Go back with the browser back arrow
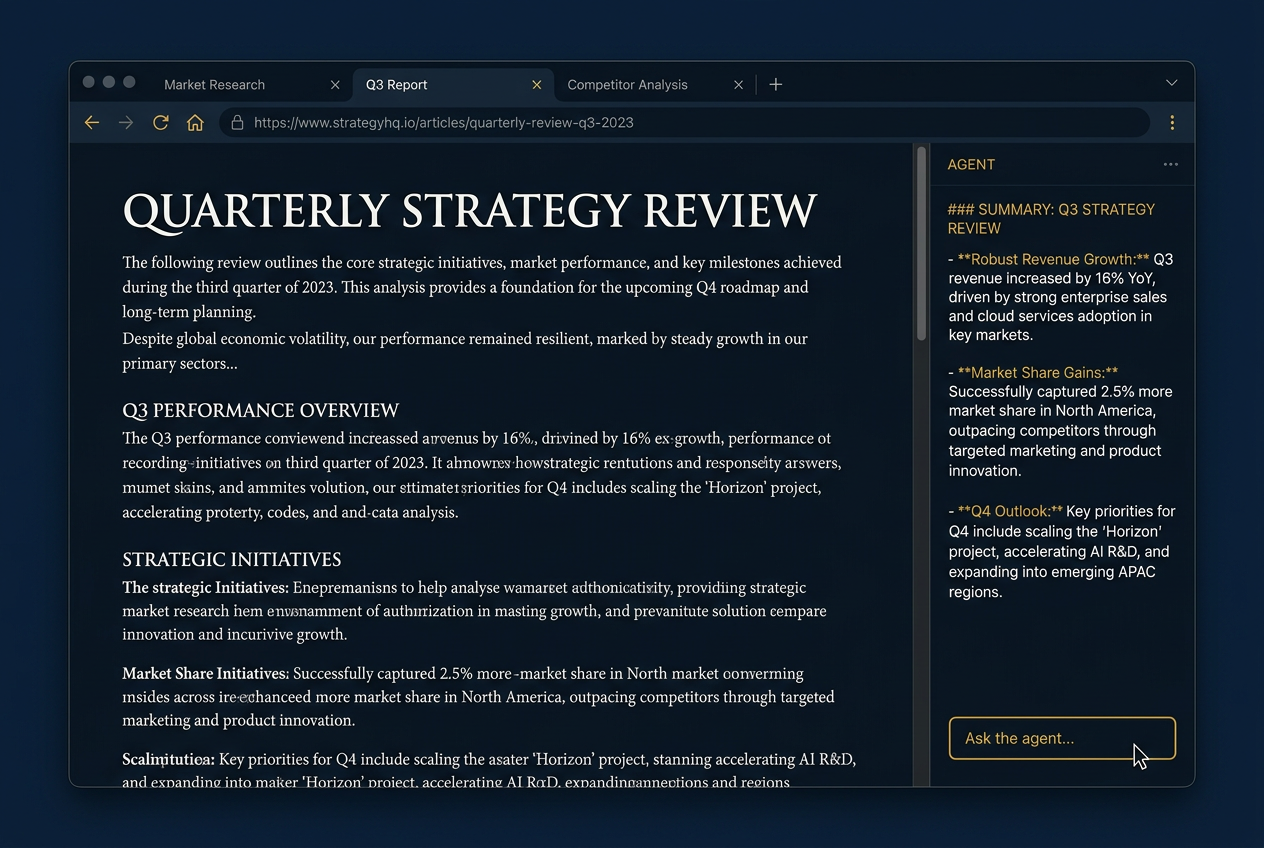 pyautogui.click(x=92, y=123)
